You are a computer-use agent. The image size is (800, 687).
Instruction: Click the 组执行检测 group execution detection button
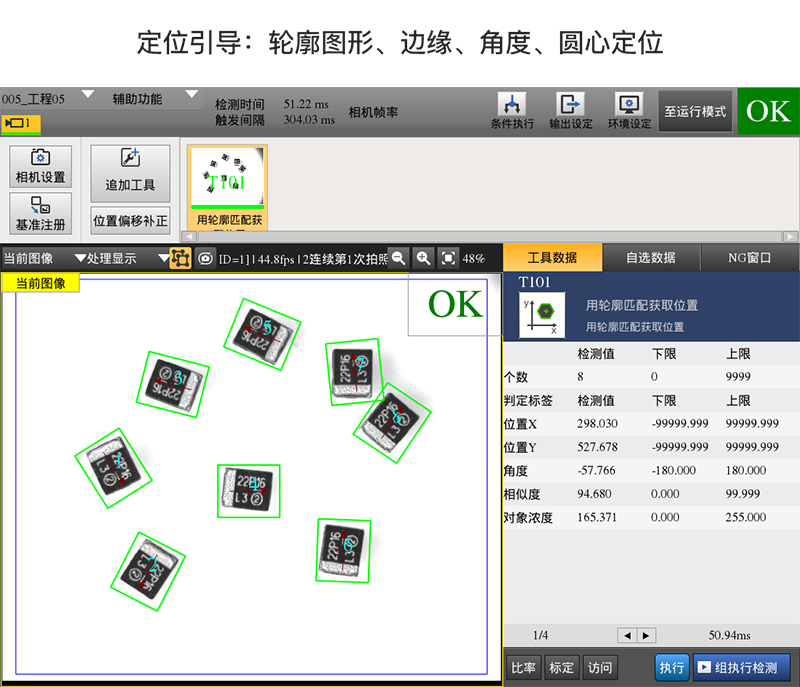[743, 668]
